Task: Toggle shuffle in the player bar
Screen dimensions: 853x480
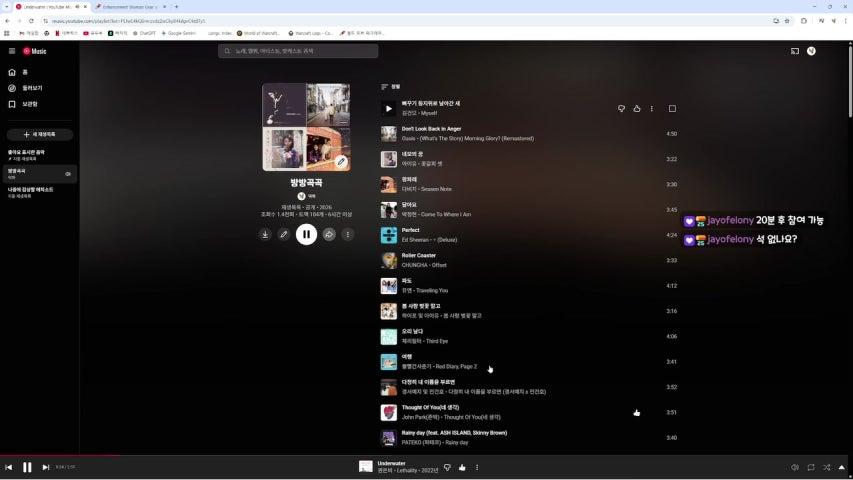Action: 827,467
